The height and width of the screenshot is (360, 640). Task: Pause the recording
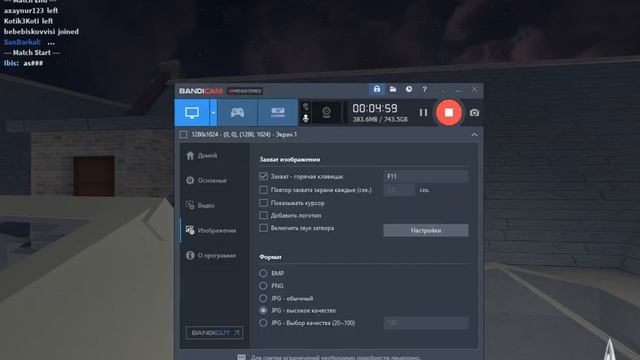tap(423, 112)
